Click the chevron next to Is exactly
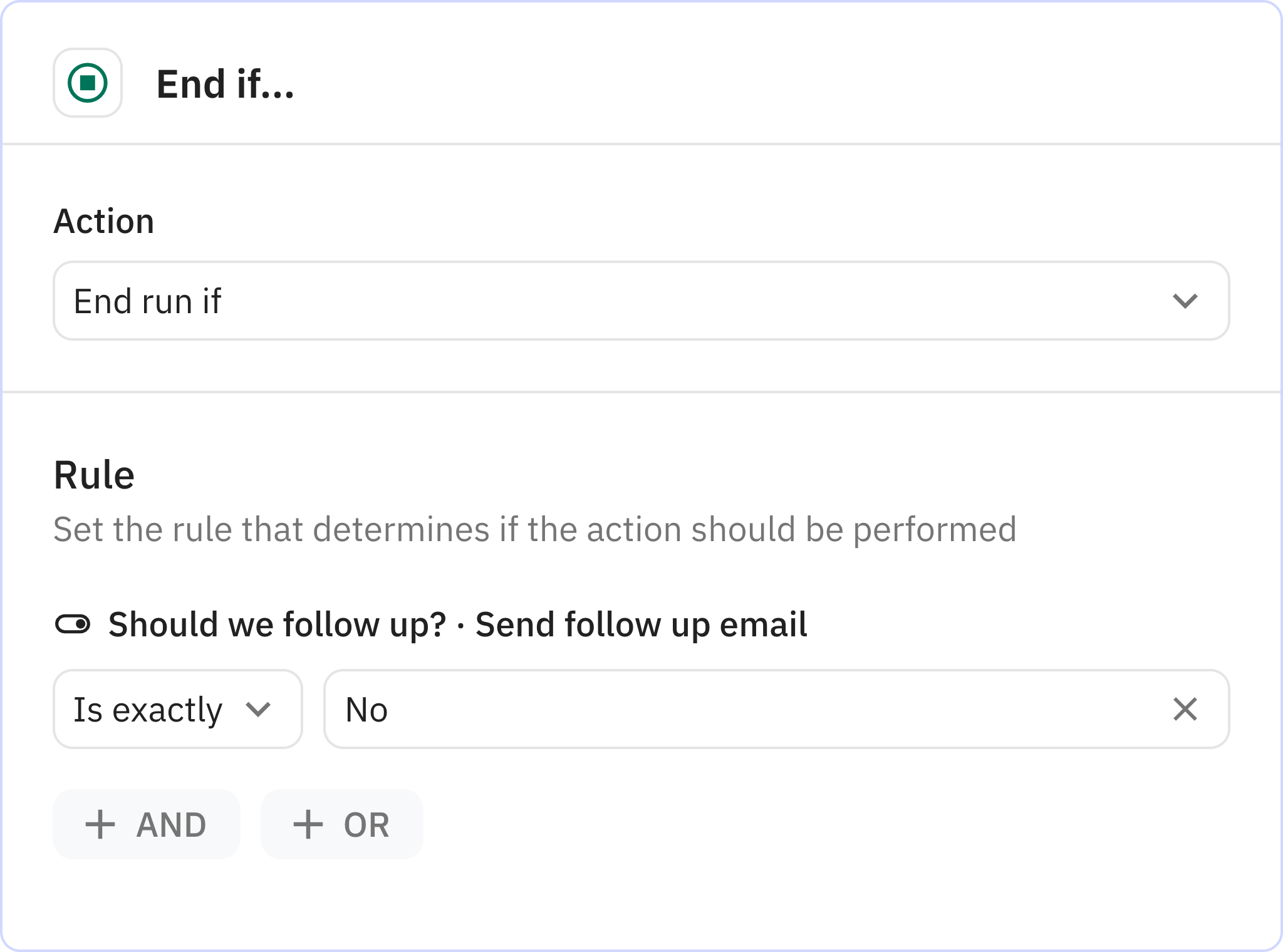Viewport: 1283px width, 952px height. pos(258,709)
